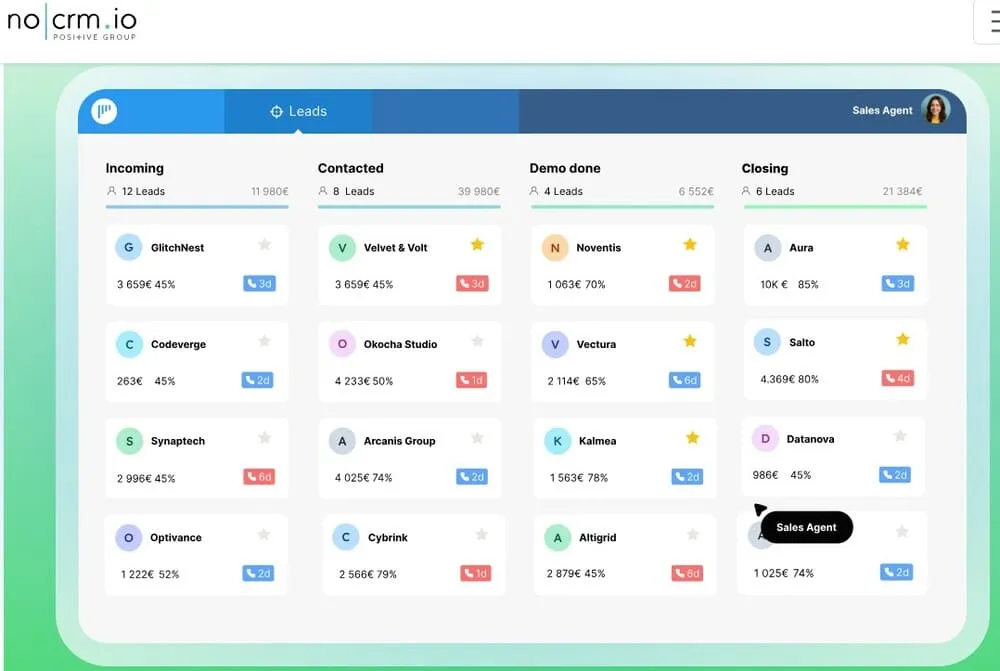
Task: Open the Sales Agent profile avatar
Action: [936, 110]
